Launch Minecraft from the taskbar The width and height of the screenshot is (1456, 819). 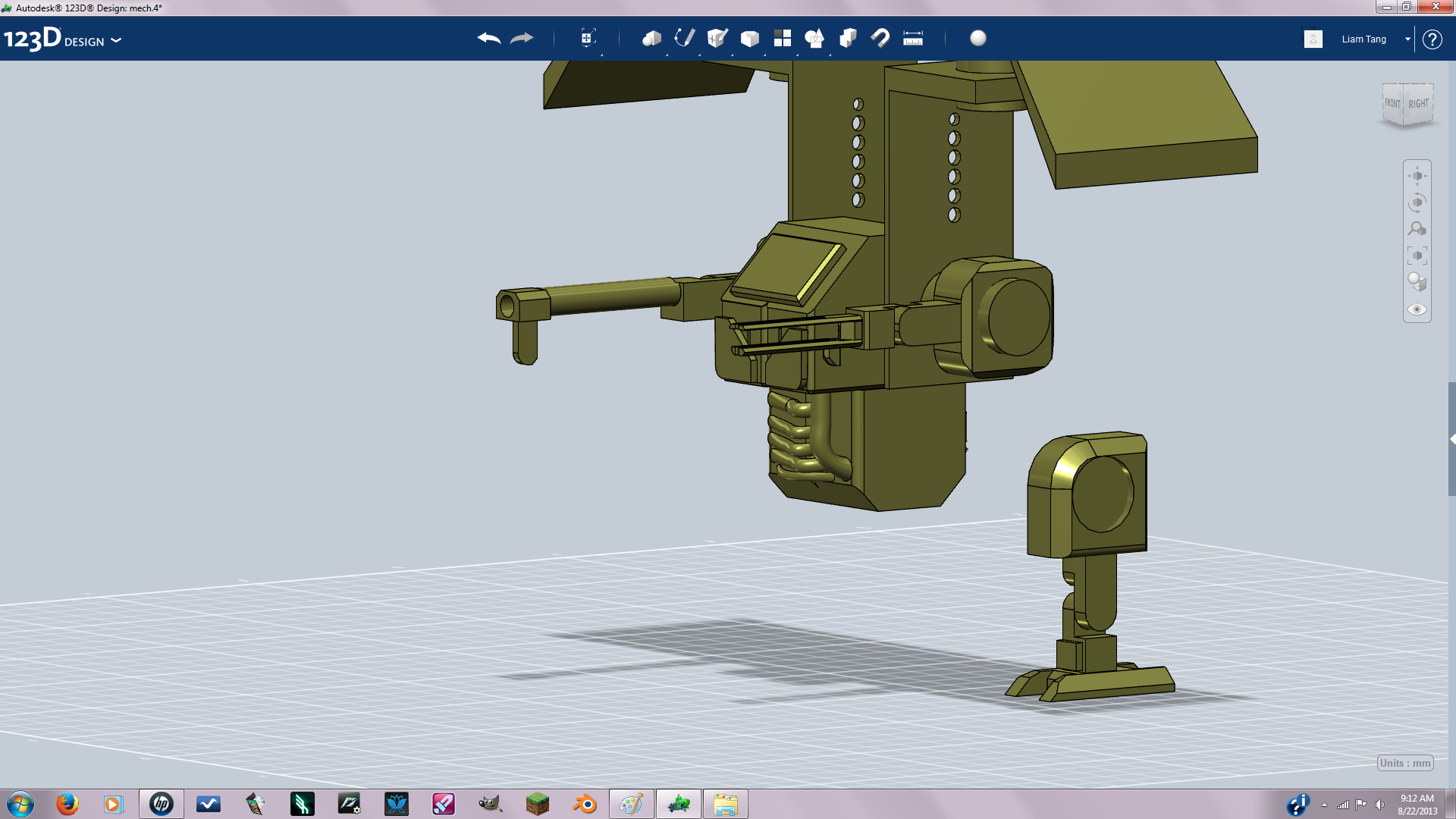pos(538,804)
